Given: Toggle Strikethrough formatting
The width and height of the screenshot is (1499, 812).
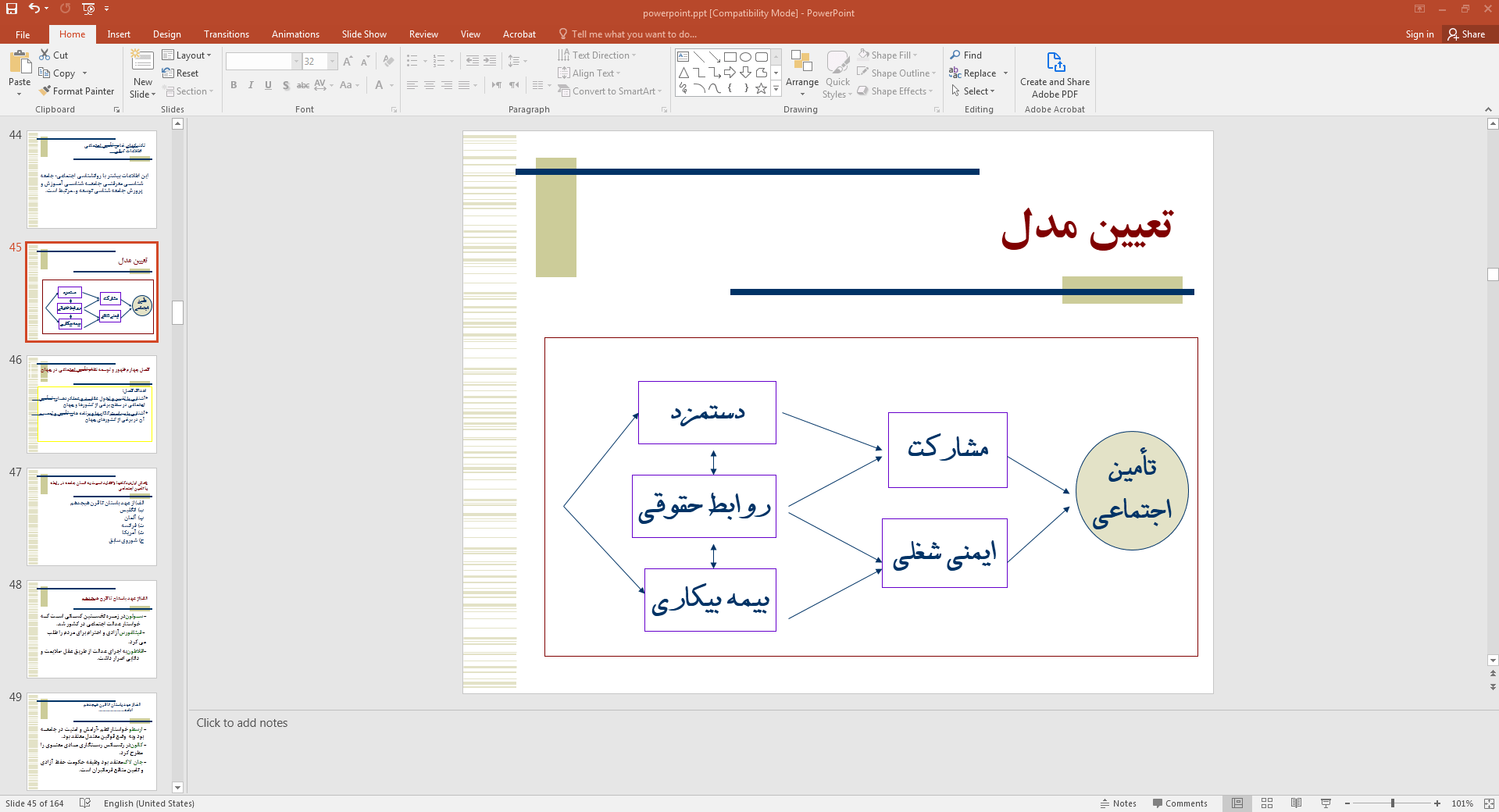Looking at the screenshot, I should coord(303,85).
